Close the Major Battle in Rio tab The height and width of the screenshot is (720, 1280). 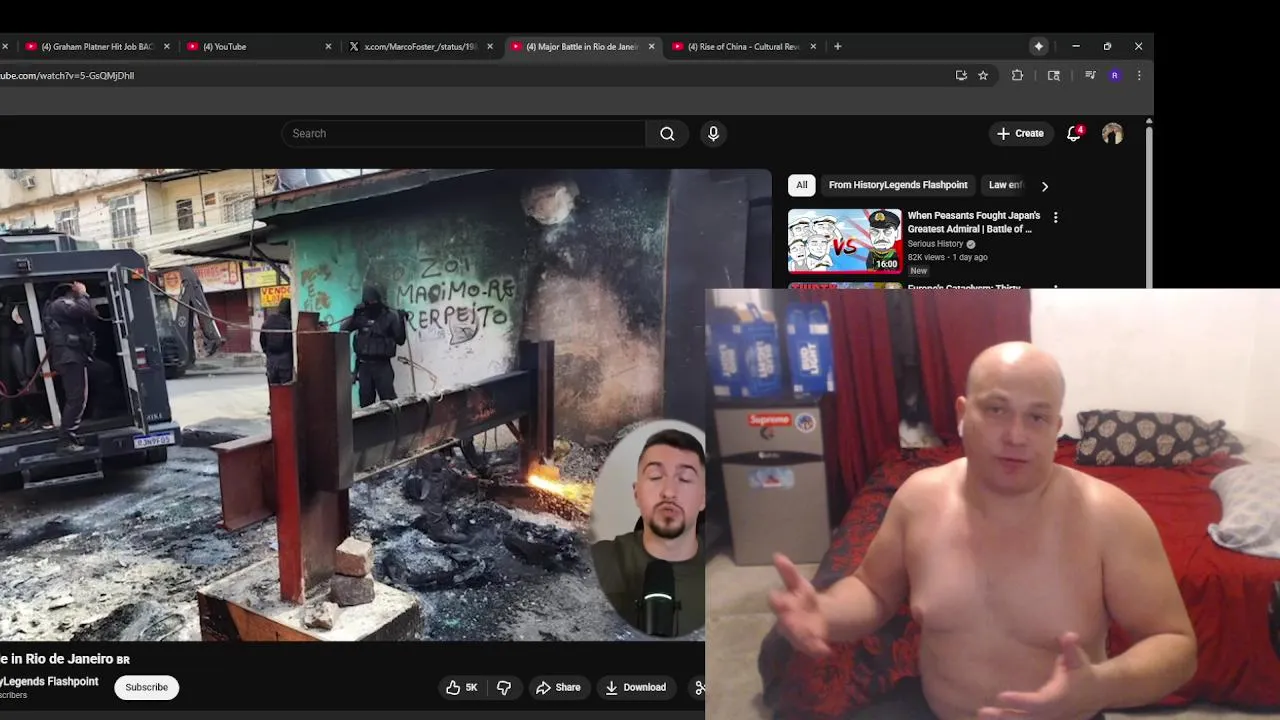[x=652, y=46]
